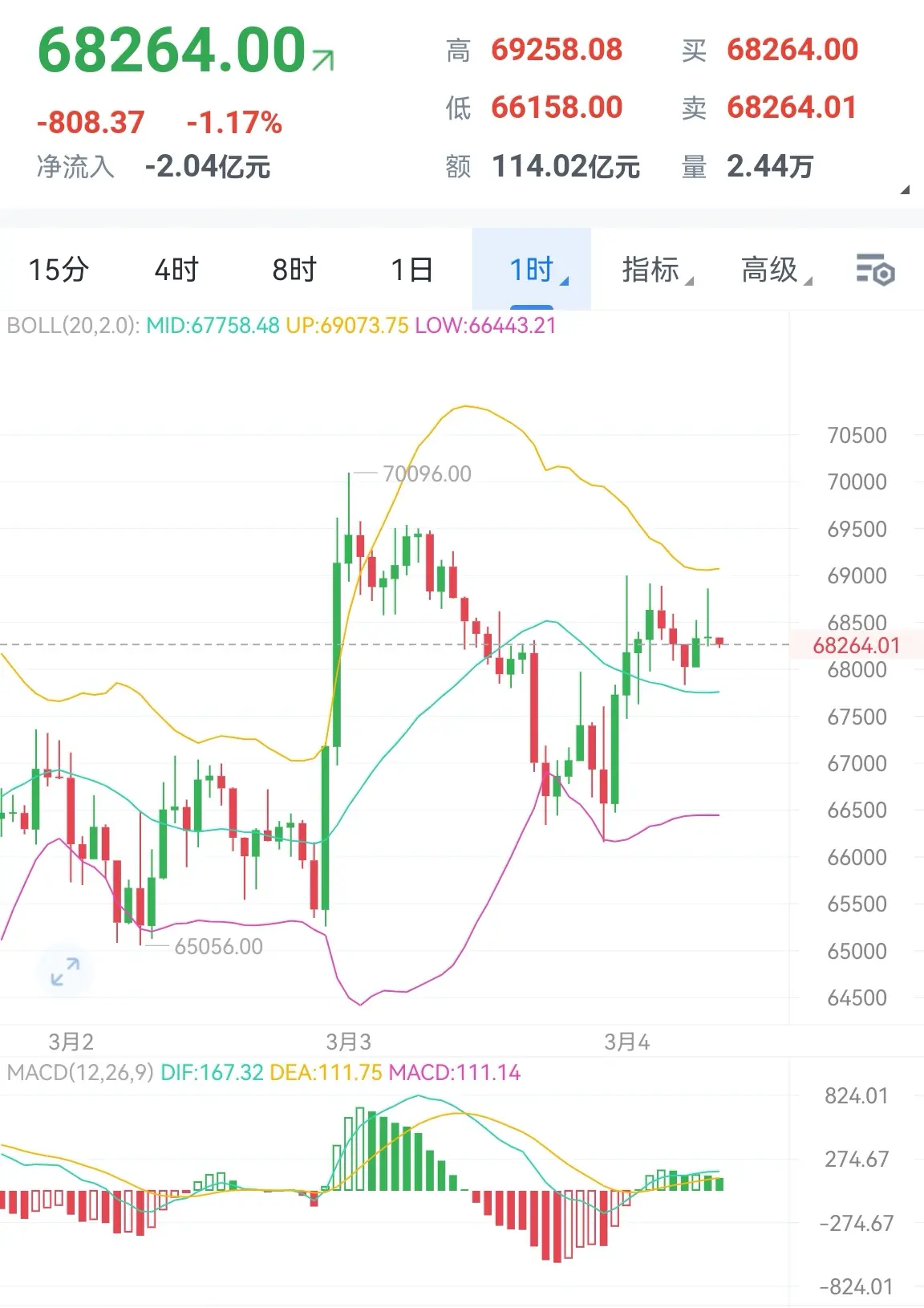Tap net inflow value -2.04亿元
The width and height of the screenshot is (924, 1308).
[x=208, y=166]
